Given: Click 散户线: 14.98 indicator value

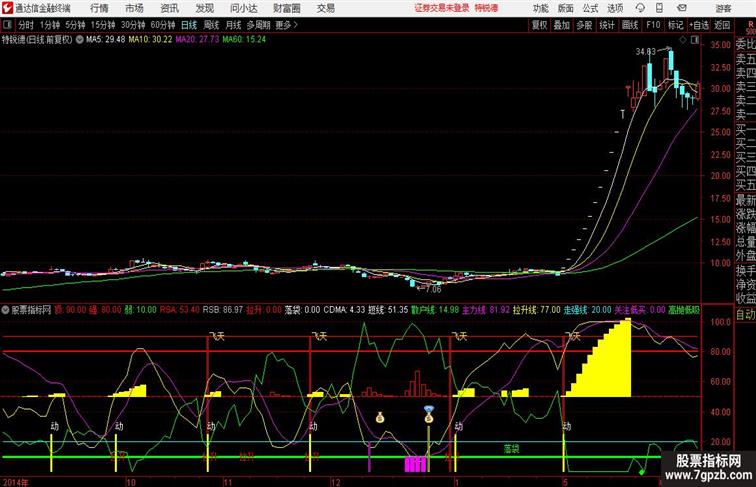Looking at the screenshot, I should tap(435, 310).
